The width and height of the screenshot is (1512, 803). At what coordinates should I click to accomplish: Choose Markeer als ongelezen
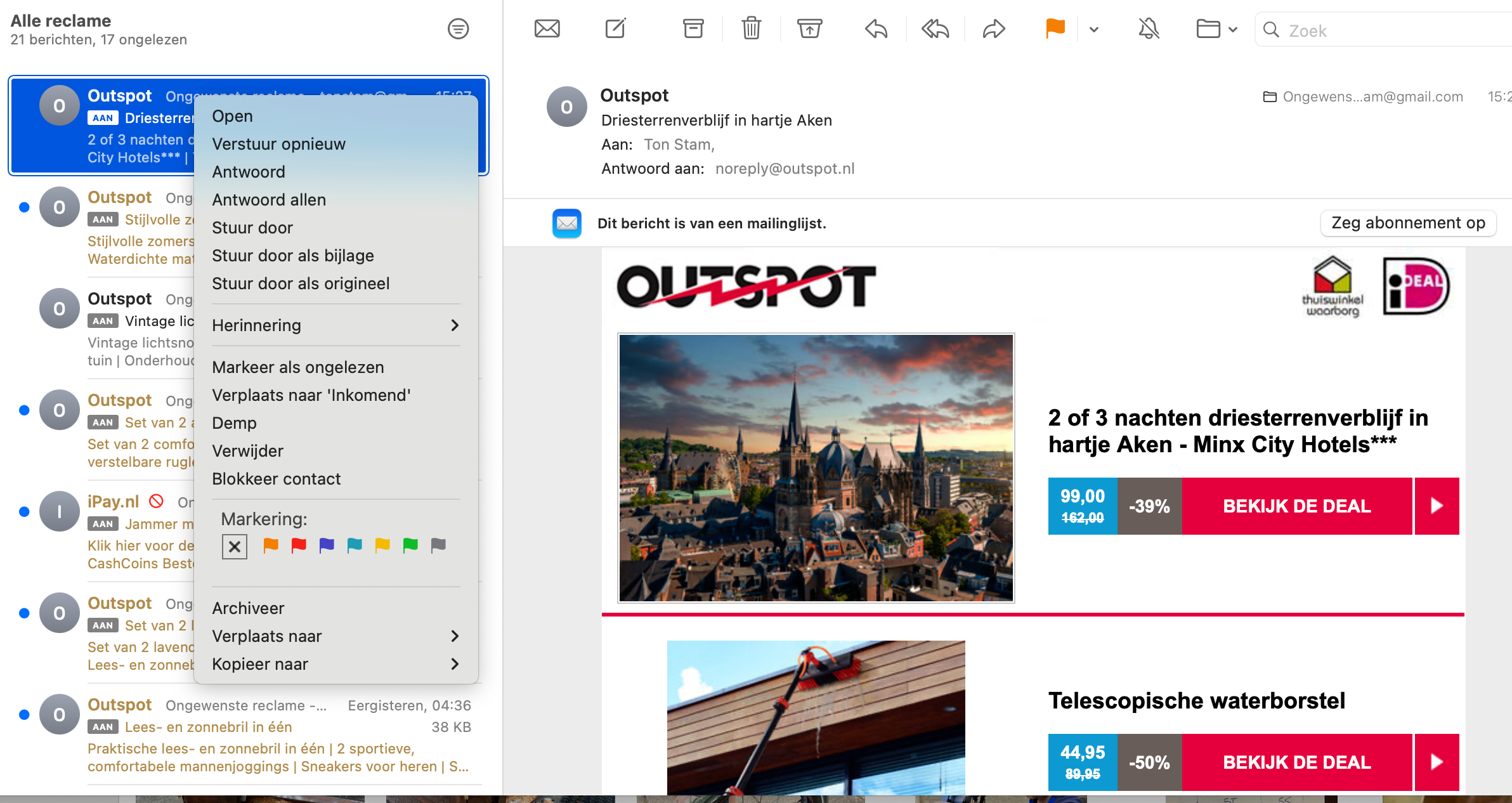click(336, 367)
